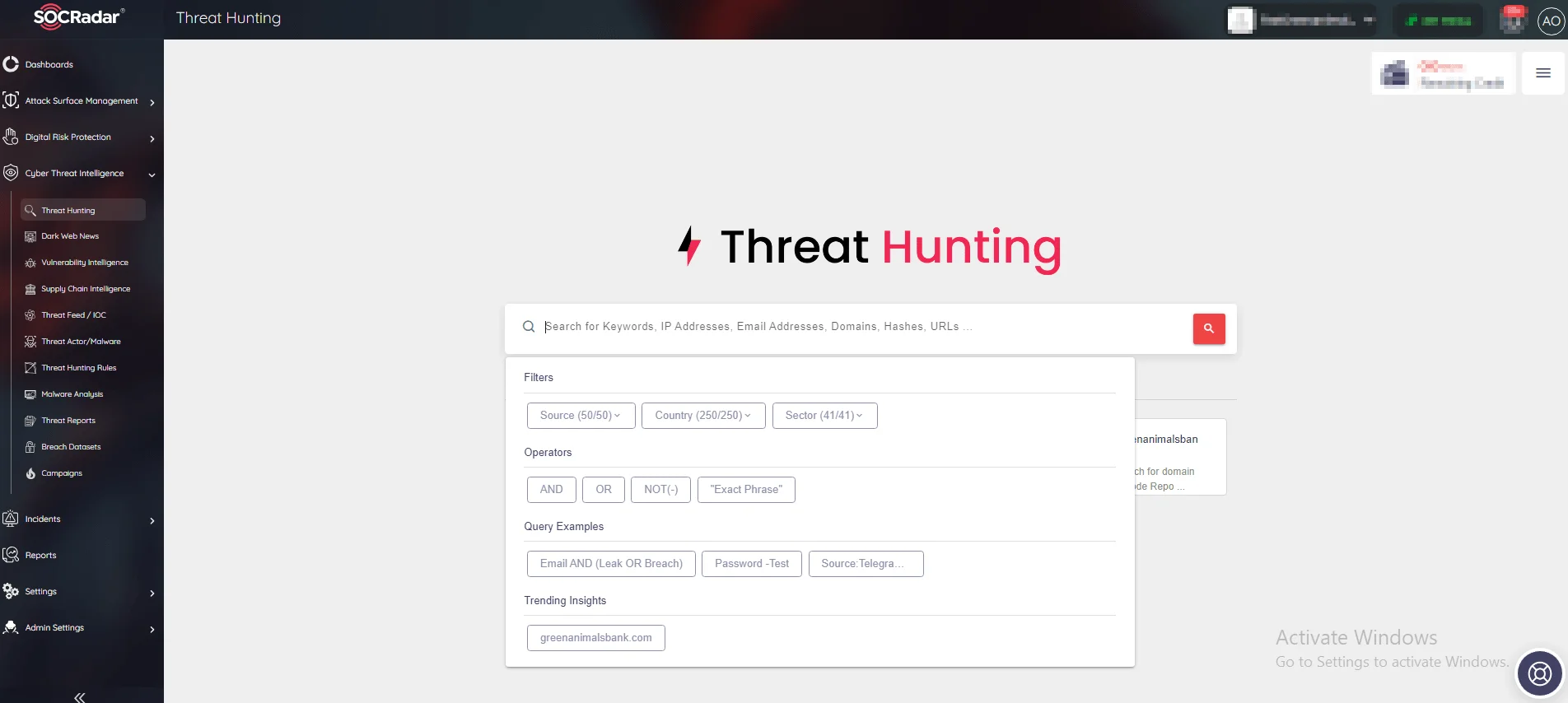Collapse the sidebar with double chevron

[80, 696]
